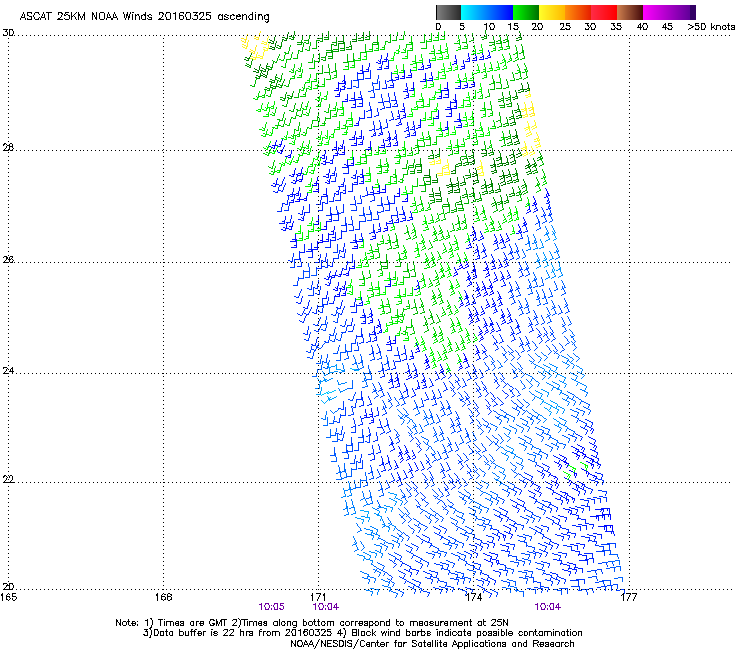Image resolution: width=740 pixels, height=650 pixels.
Task: Click the 'Data buffer is 22 hrs' note
Action: pos(362,633)
